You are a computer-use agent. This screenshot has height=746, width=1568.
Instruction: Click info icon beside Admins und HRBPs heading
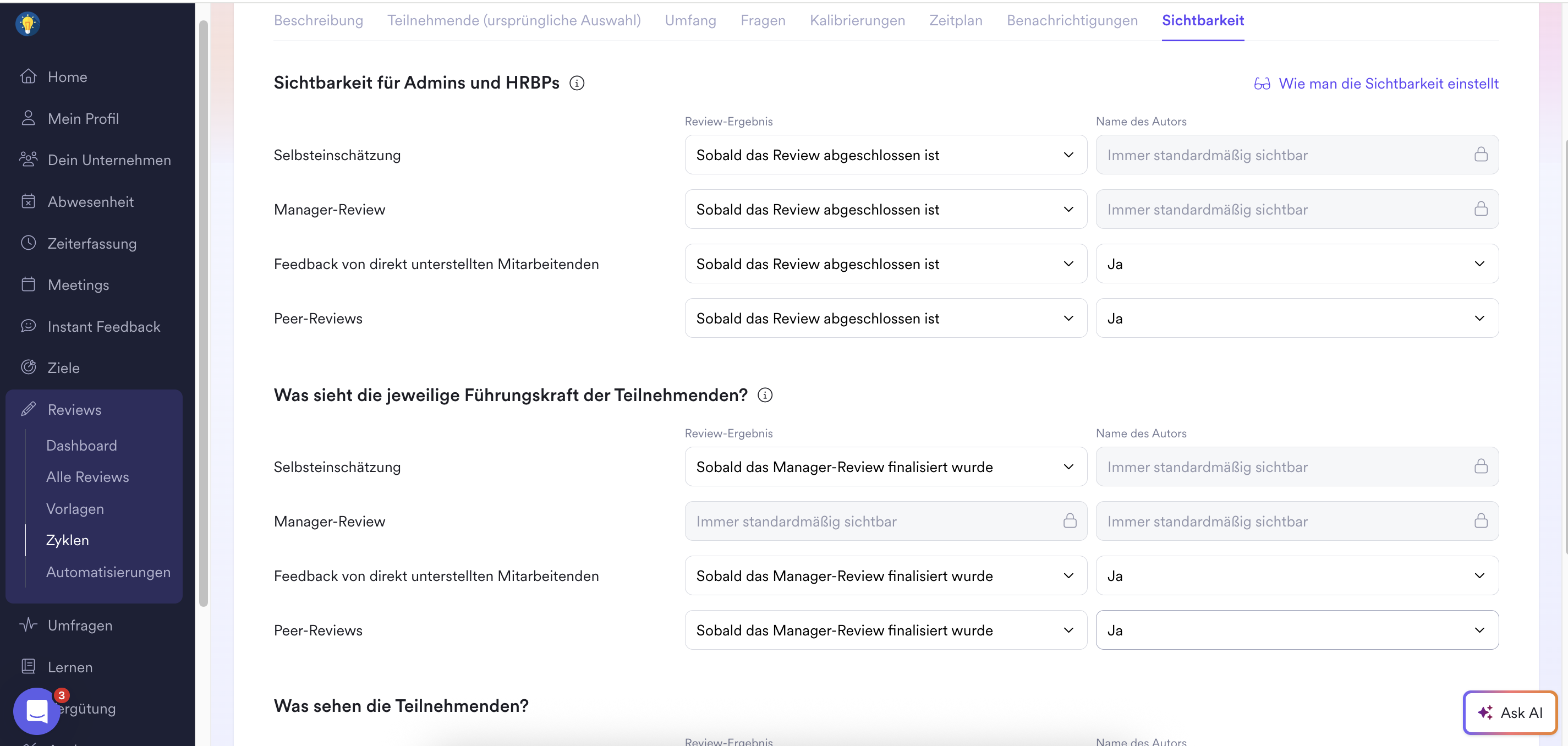click(577, 84)
